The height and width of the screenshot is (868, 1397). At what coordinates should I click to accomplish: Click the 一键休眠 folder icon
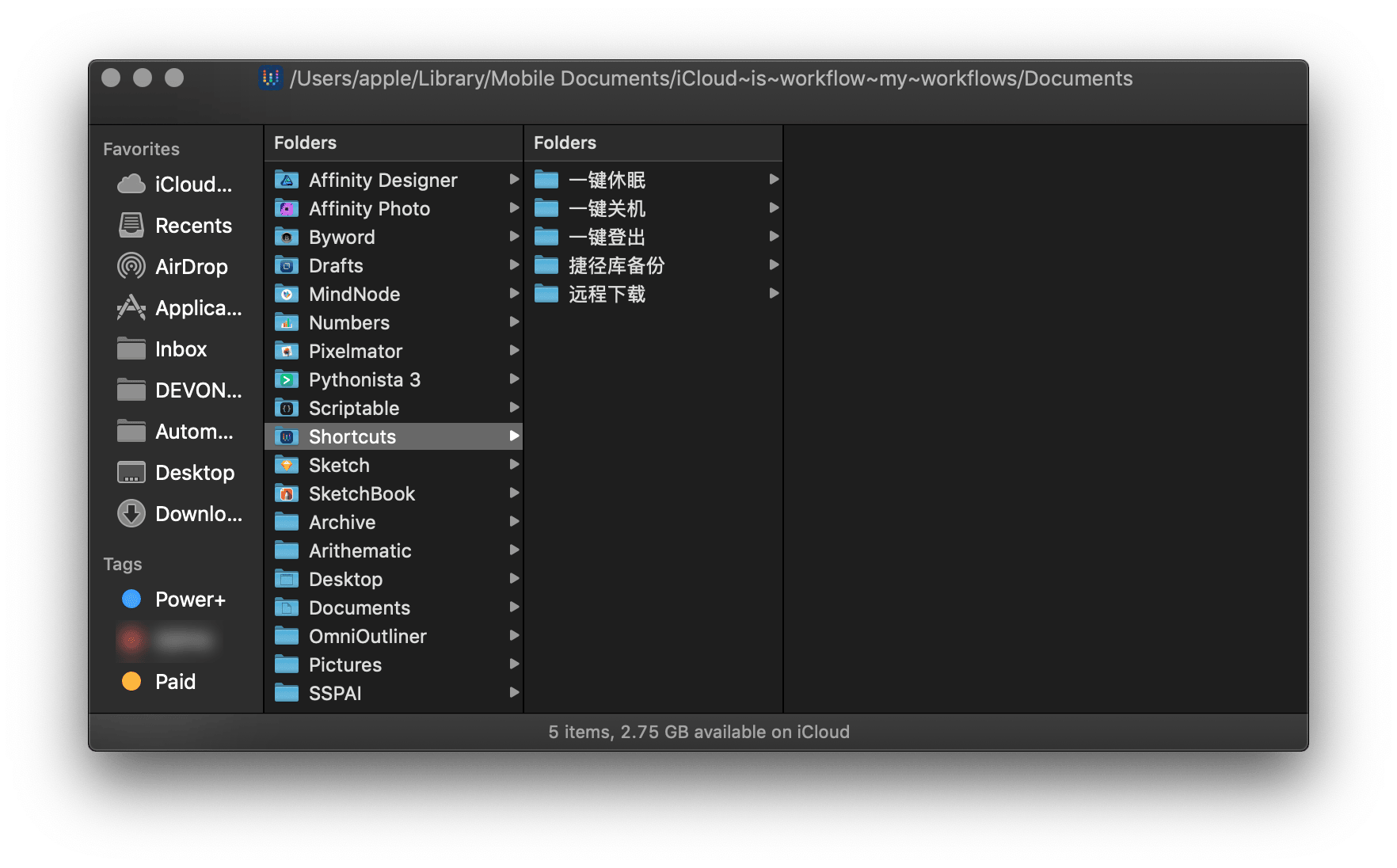click(x=546, y=180)
